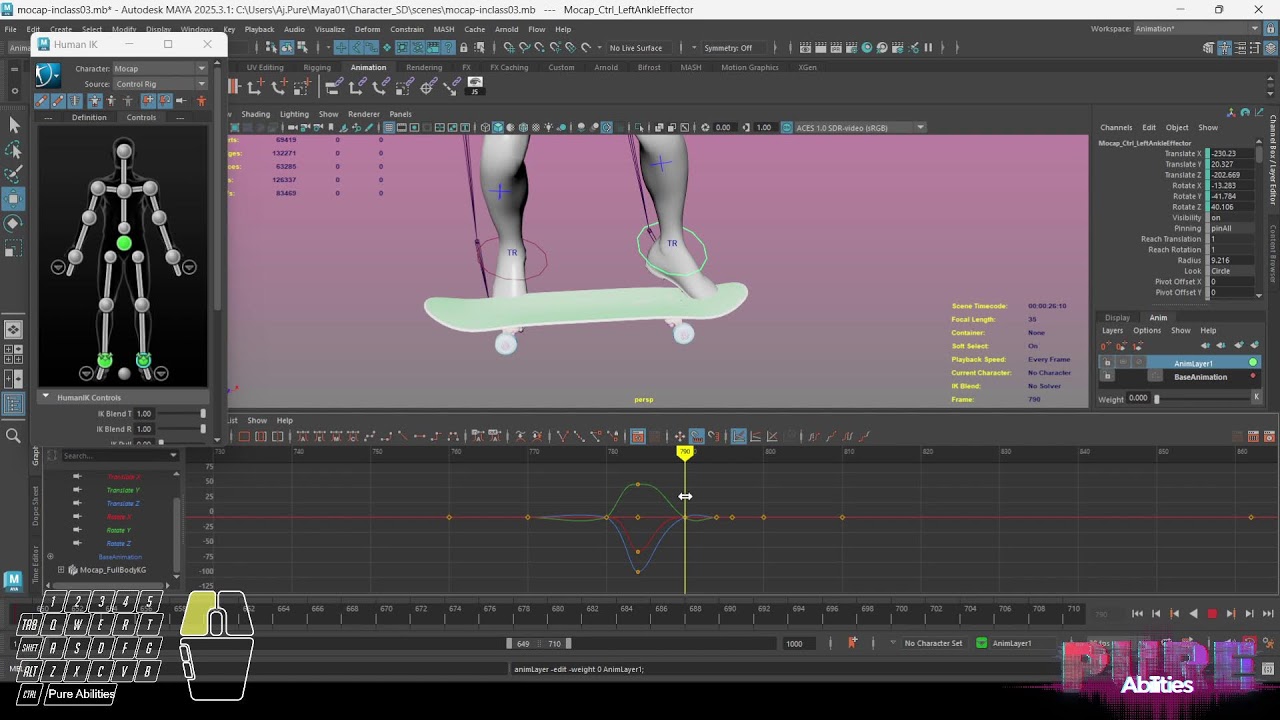Click the orange full body icon in HumanIK

(x=202, y=100)
